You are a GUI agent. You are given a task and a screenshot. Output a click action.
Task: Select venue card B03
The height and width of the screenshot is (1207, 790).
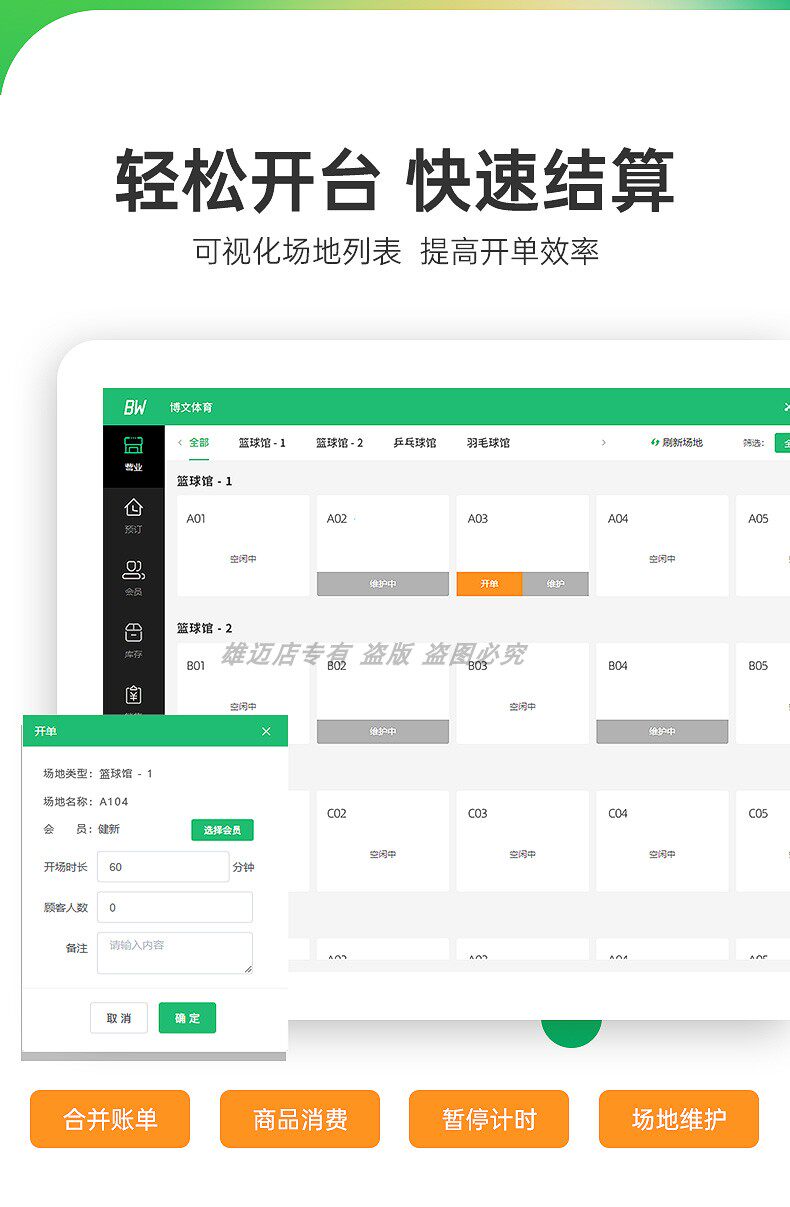coord(522,693)
